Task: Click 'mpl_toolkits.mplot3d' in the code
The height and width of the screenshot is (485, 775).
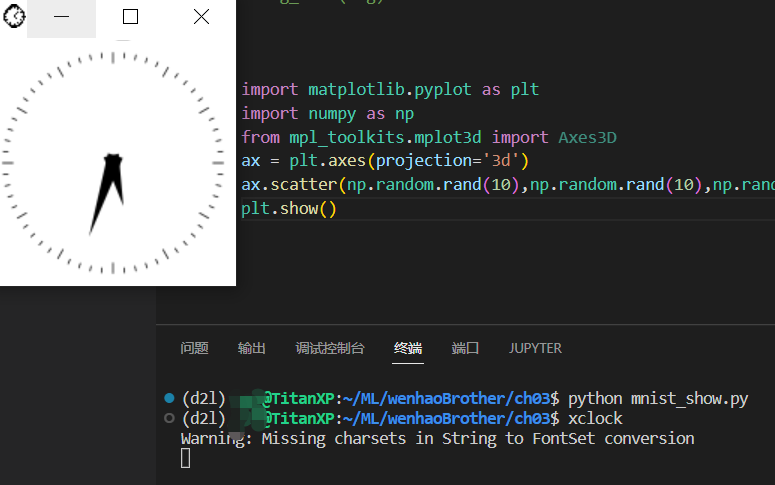Action: point(386,137)
